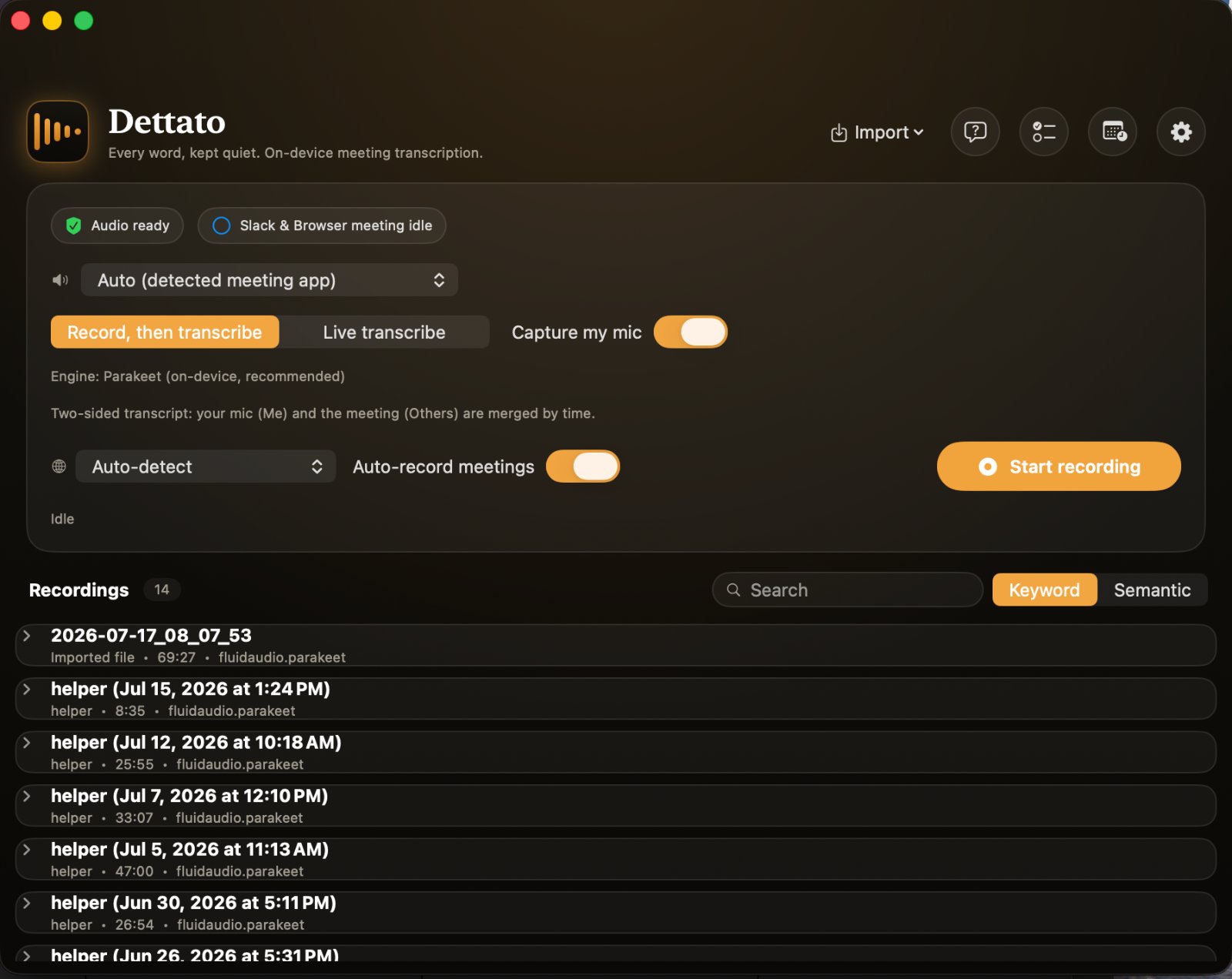Click the Two-sided transcript description text
This screenshot has height=979, width=1232.
[323, 413]
